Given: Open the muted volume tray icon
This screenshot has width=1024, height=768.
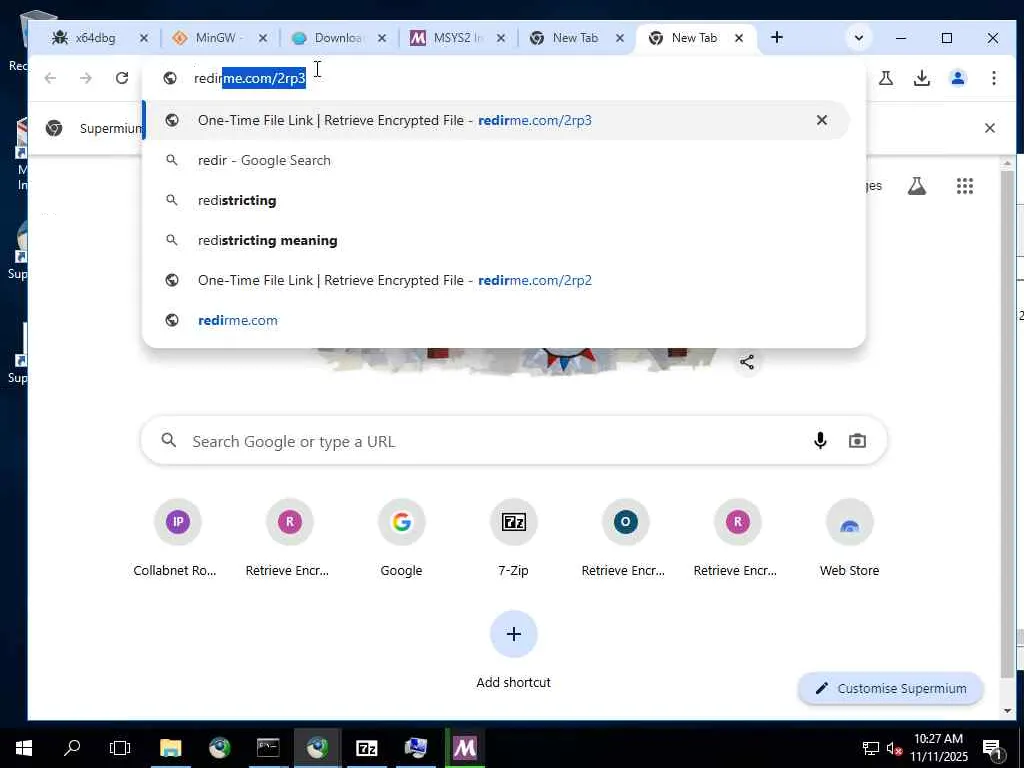Looking at the screenshot, I should tap(894, 748).
